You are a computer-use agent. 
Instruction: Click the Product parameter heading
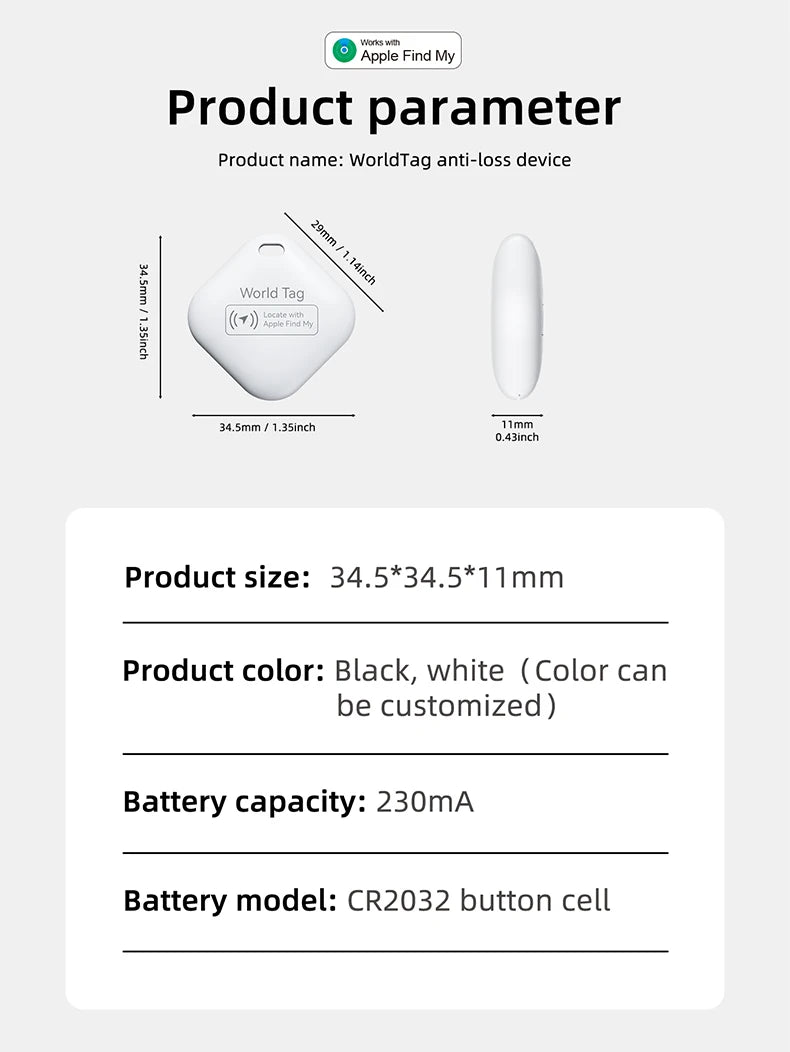(x=394, y=108)
